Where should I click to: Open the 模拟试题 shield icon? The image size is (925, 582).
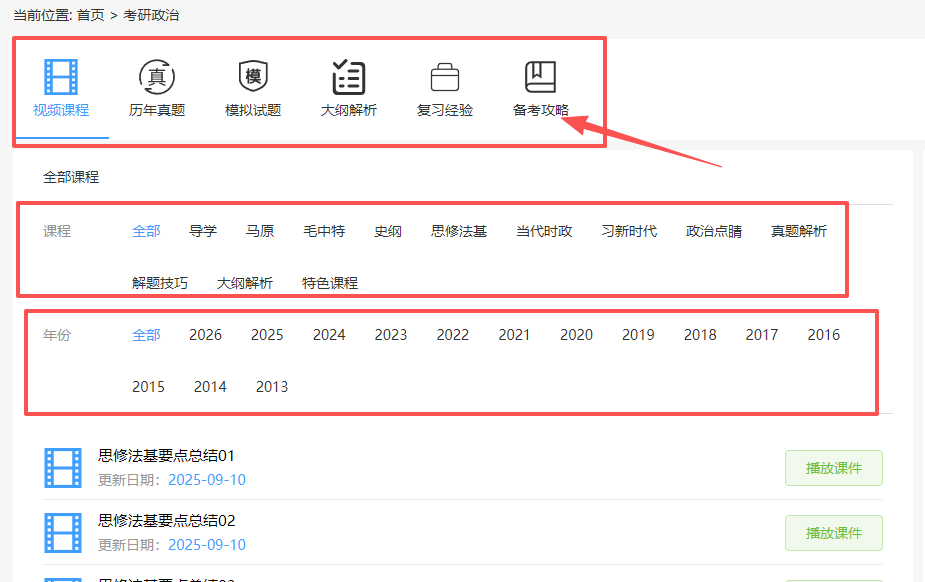[x=253, y=78]
